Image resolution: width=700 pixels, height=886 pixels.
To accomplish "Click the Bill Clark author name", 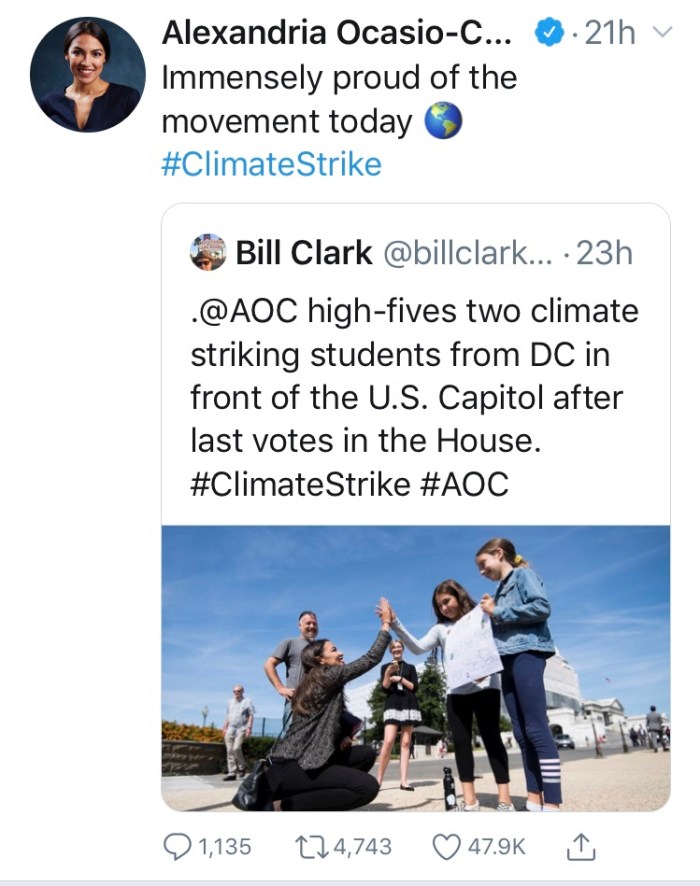I will tap(304, 253).
